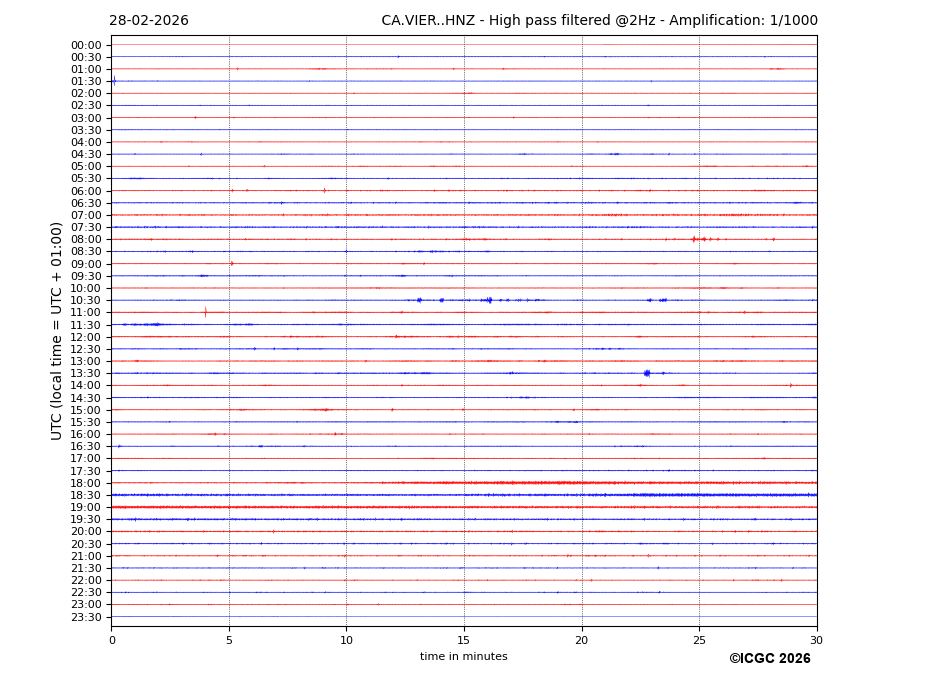Click the blue spike on the 01:30 trace start
Image resolution: width=927 pixels, height=696 pixels.
(114, 81)
